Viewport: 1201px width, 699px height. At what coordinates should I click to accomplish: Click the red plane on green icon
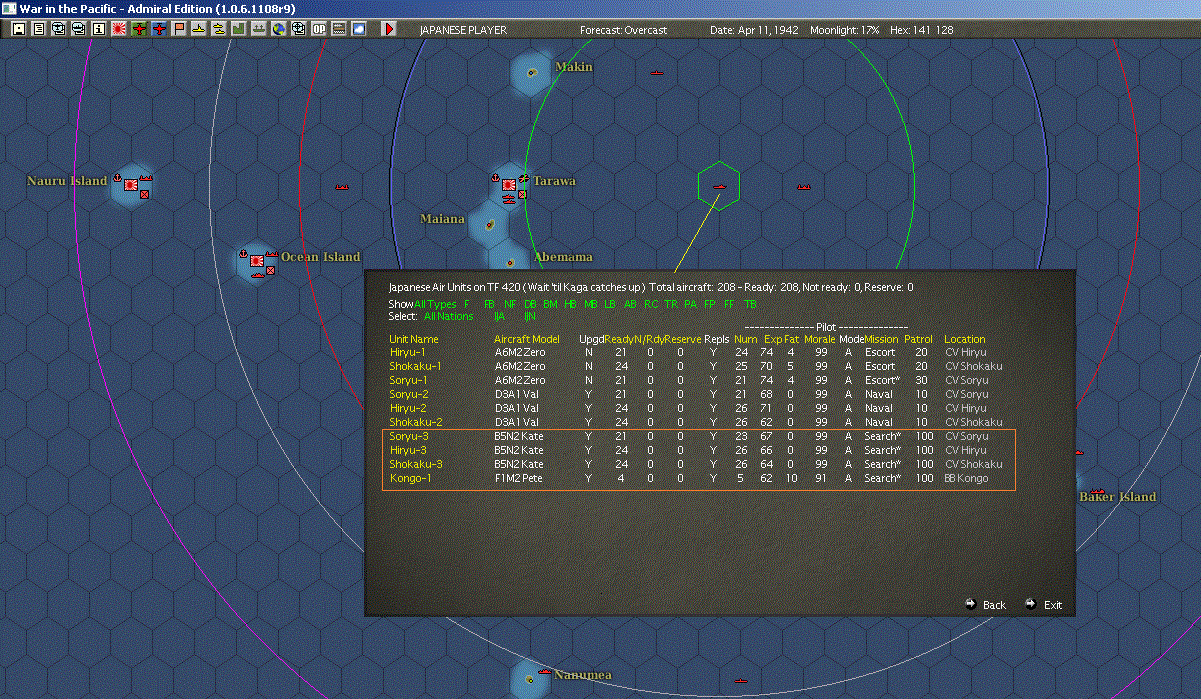(139, 30)
